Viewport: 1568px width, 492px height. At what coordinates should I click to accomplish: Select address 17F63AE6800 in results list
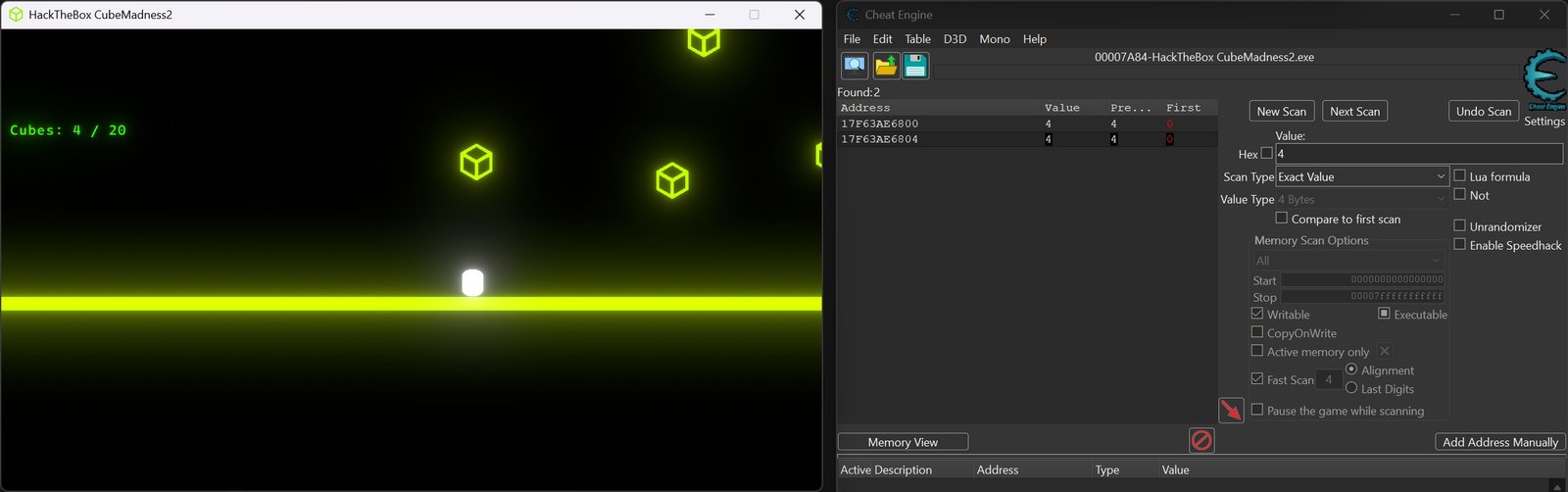(1026, 123)
